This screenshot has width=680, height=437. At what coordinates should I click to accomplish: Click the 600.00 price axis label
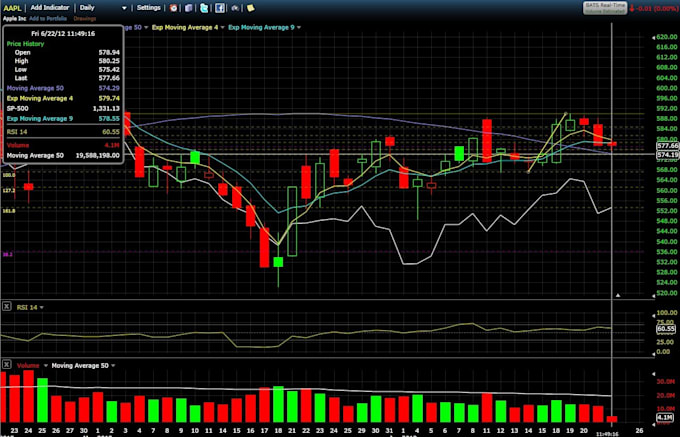click(x=667, y=88)
